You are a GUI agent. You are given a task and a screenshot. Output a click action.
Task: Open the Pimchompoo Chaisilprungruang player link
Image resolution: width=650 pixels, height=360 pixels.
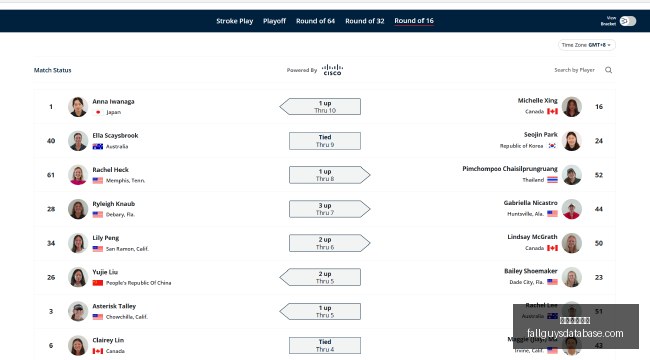[510, 169]
